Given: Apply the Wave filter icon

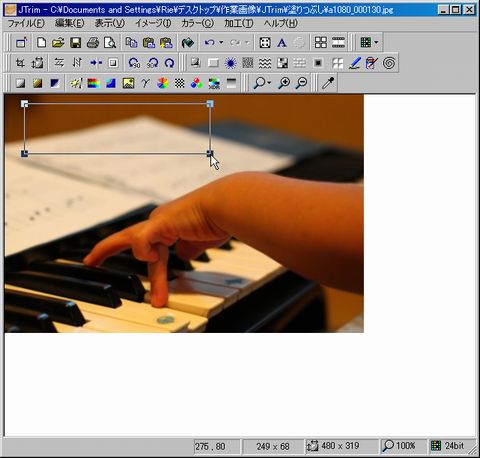Looking at the screenshot, I should pyautogui.click(x=265, y=63).
